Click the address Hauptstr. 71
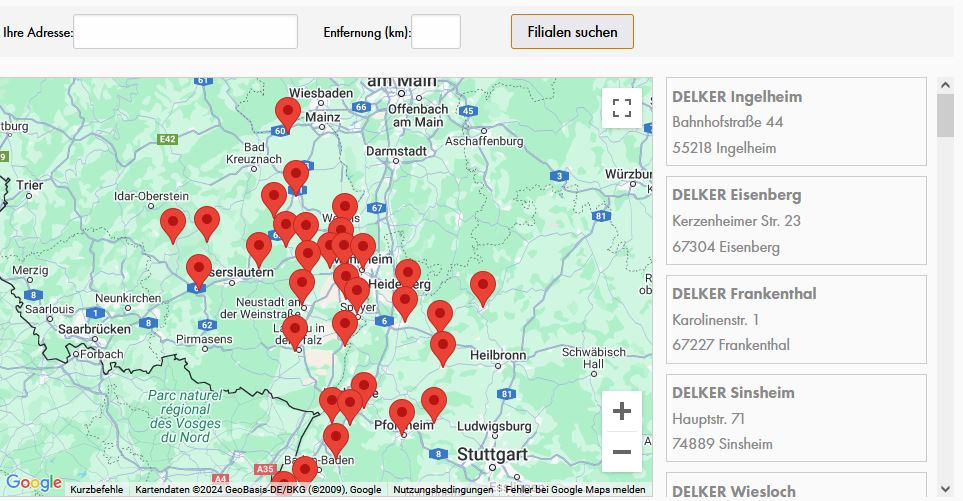Viewport: 963px width, 501px height. click(x=708, y=419)
